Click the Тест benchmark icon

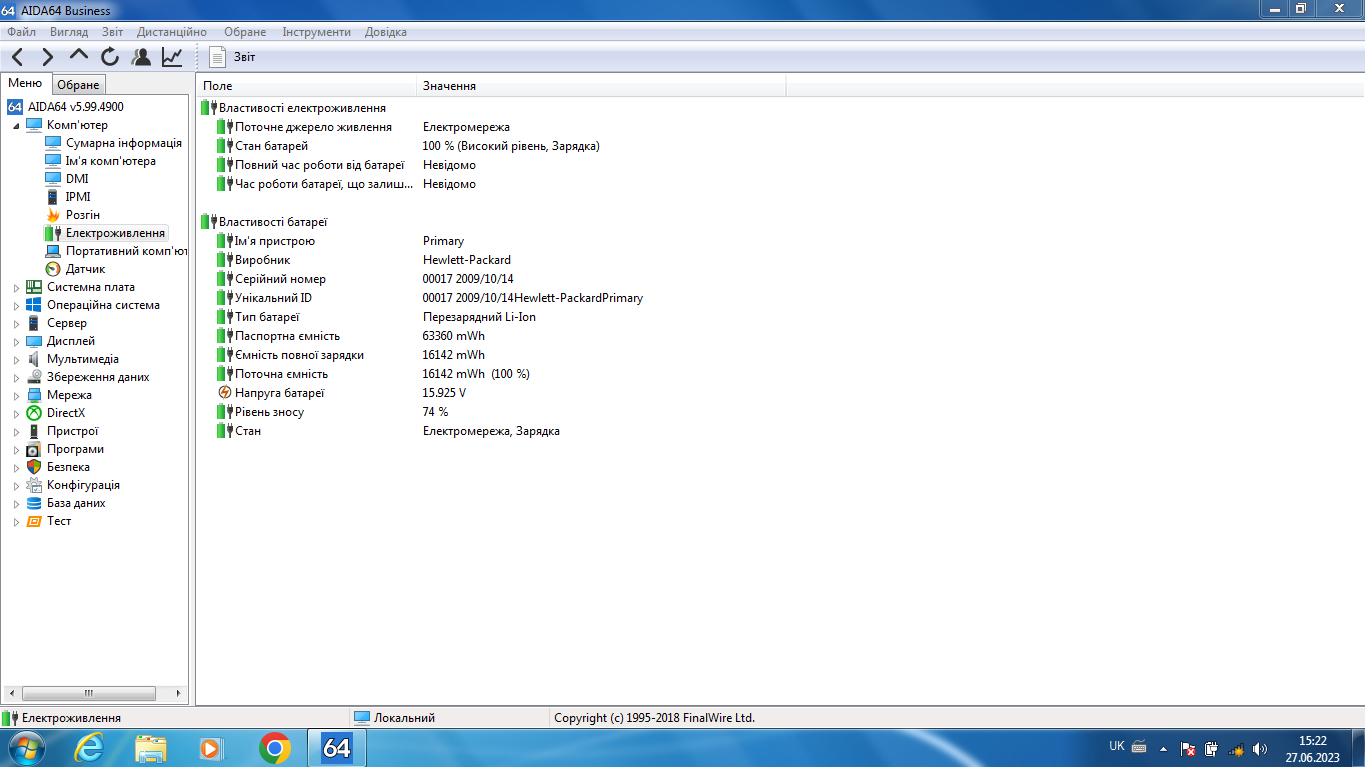pyautogui.click(x=34, y=521)
